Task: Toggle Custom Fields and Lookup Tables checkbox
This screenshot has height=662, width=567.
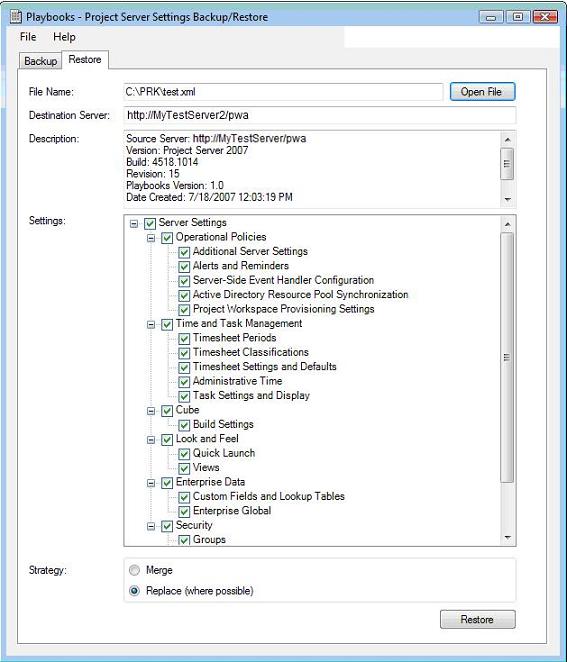Action: 184,497
